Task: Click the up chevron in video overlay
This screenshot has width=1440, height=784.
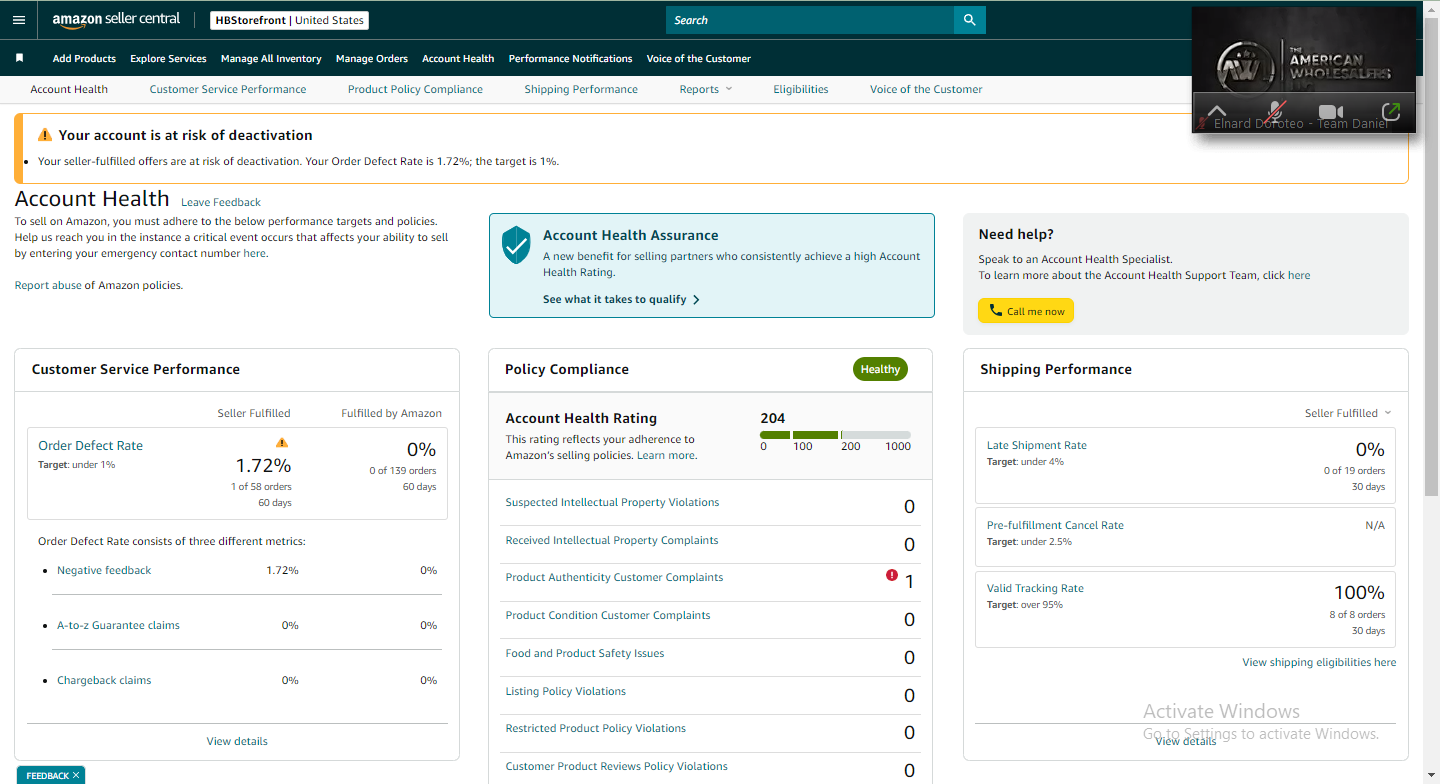Action: tap(1216, 112)
